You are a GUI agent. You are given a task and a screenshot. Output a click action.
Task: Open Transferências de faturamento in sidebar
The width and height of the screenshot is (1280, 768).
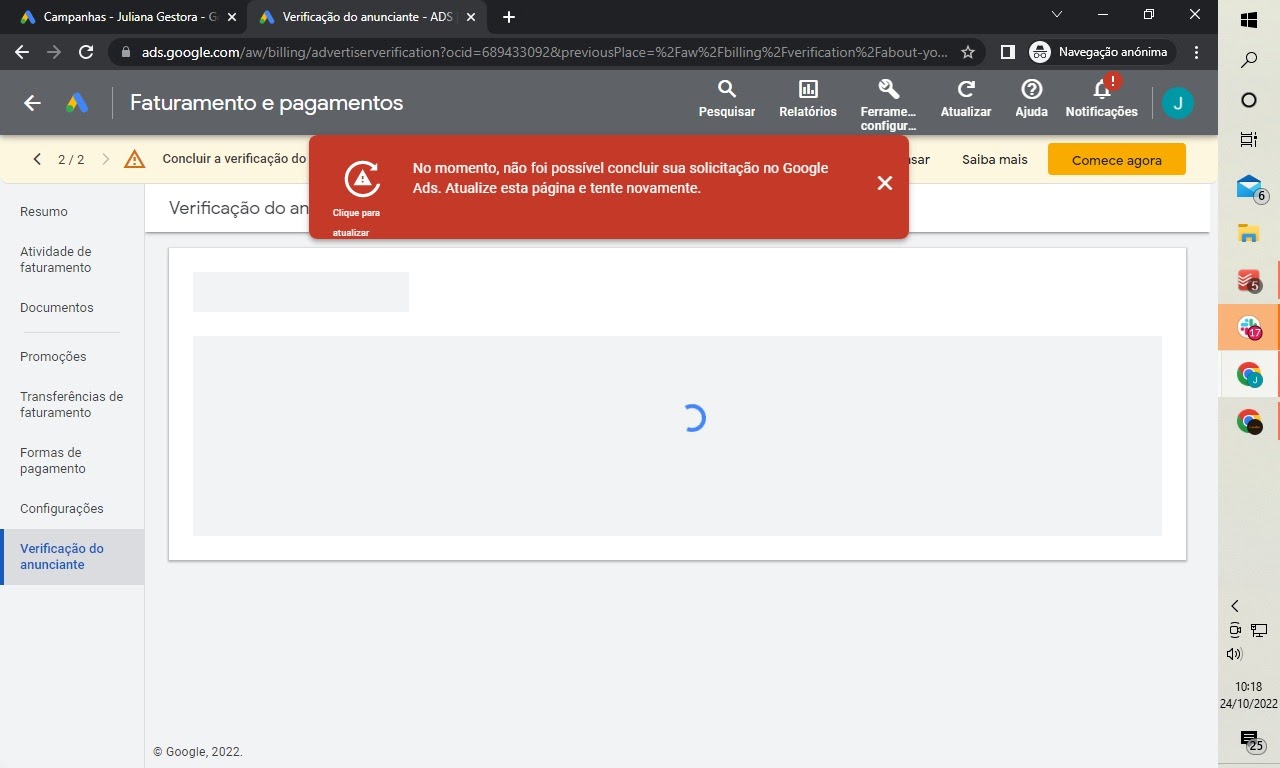(72, 405)
